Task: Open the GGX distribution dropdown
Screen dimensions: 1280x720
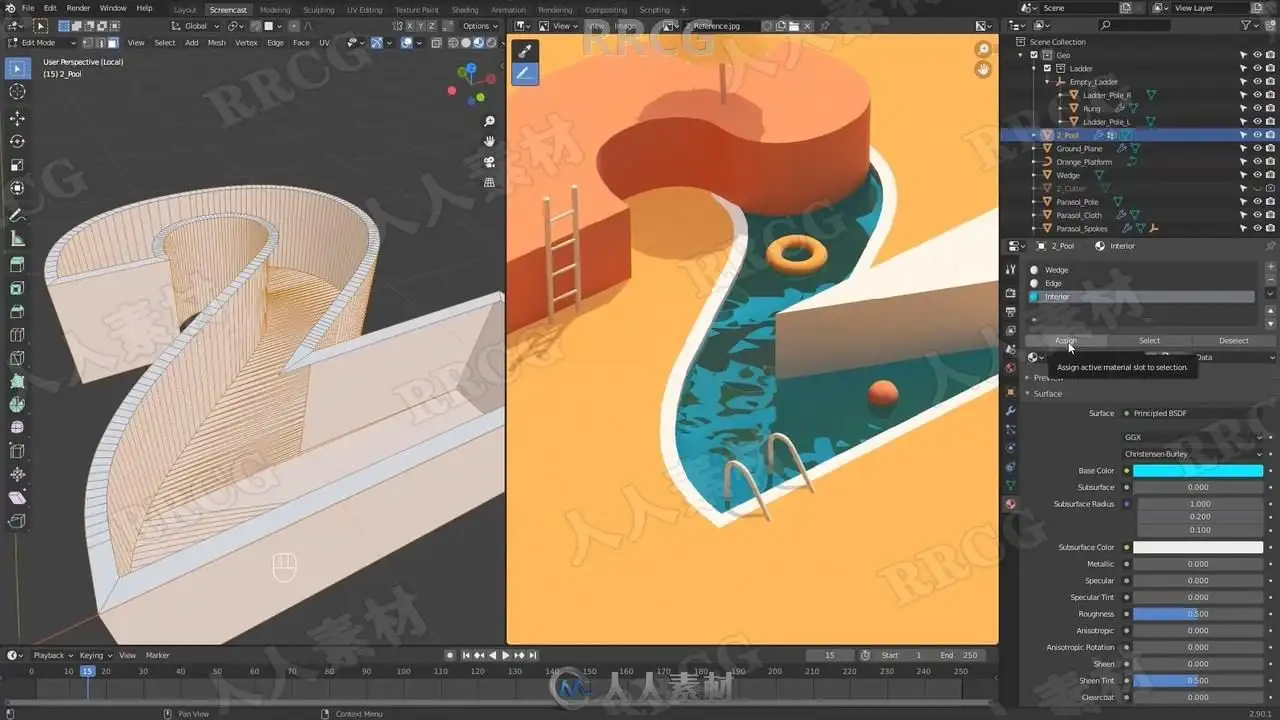Action: [x=1194, y=437]
